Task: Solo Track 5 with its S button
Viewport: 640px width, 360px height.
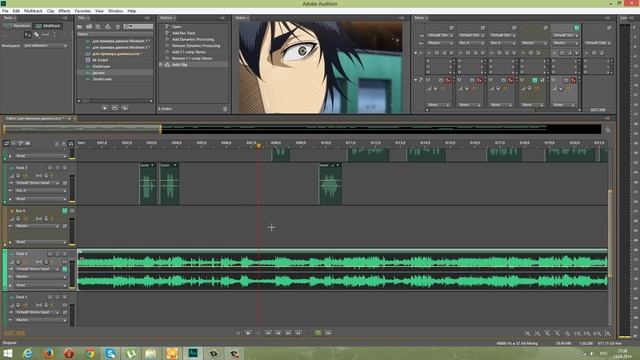Action: coord(57,297)
